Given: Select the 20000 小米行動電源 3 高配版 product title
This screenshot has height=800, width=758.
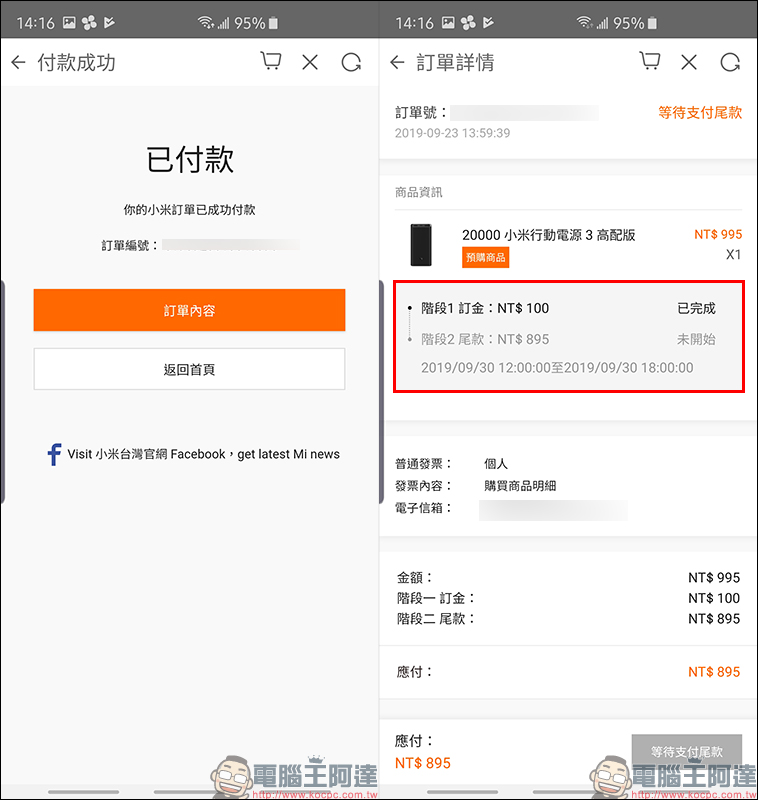Looking at the screenshot, I should pyautogui.click(x=548, y=235).
